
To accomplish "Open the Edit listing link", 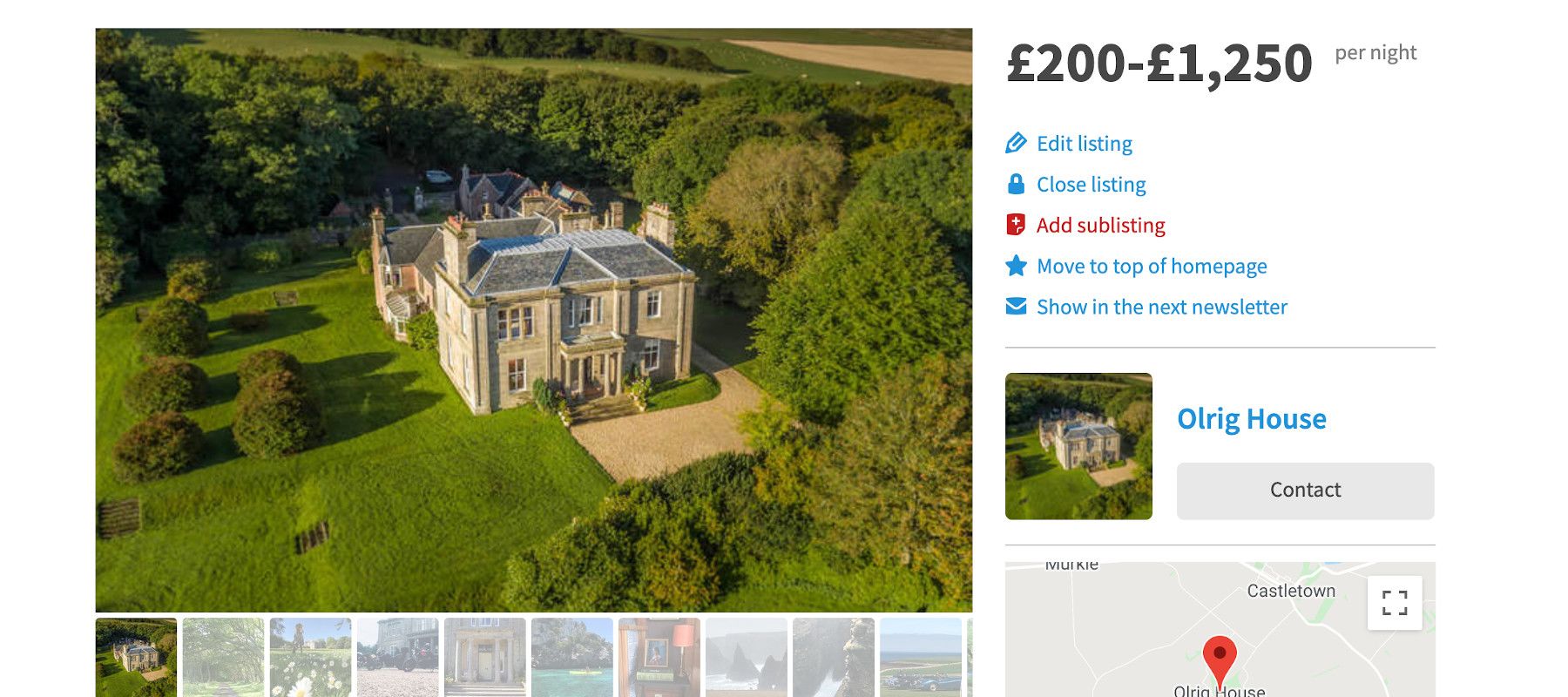I will point(1085,144).
